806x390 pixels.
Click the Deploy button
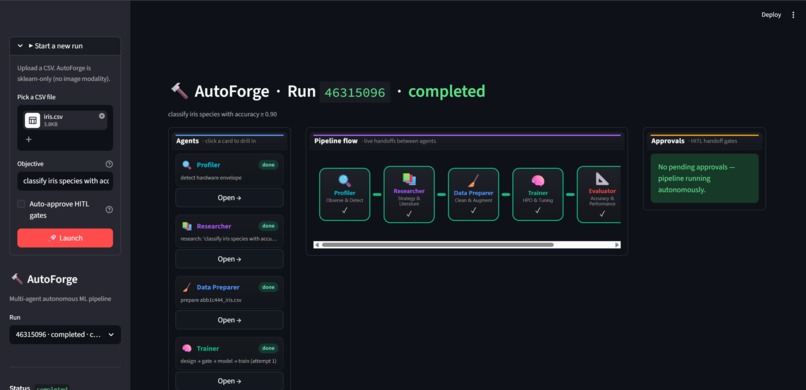pyautogui.click(x=771, y=15)
